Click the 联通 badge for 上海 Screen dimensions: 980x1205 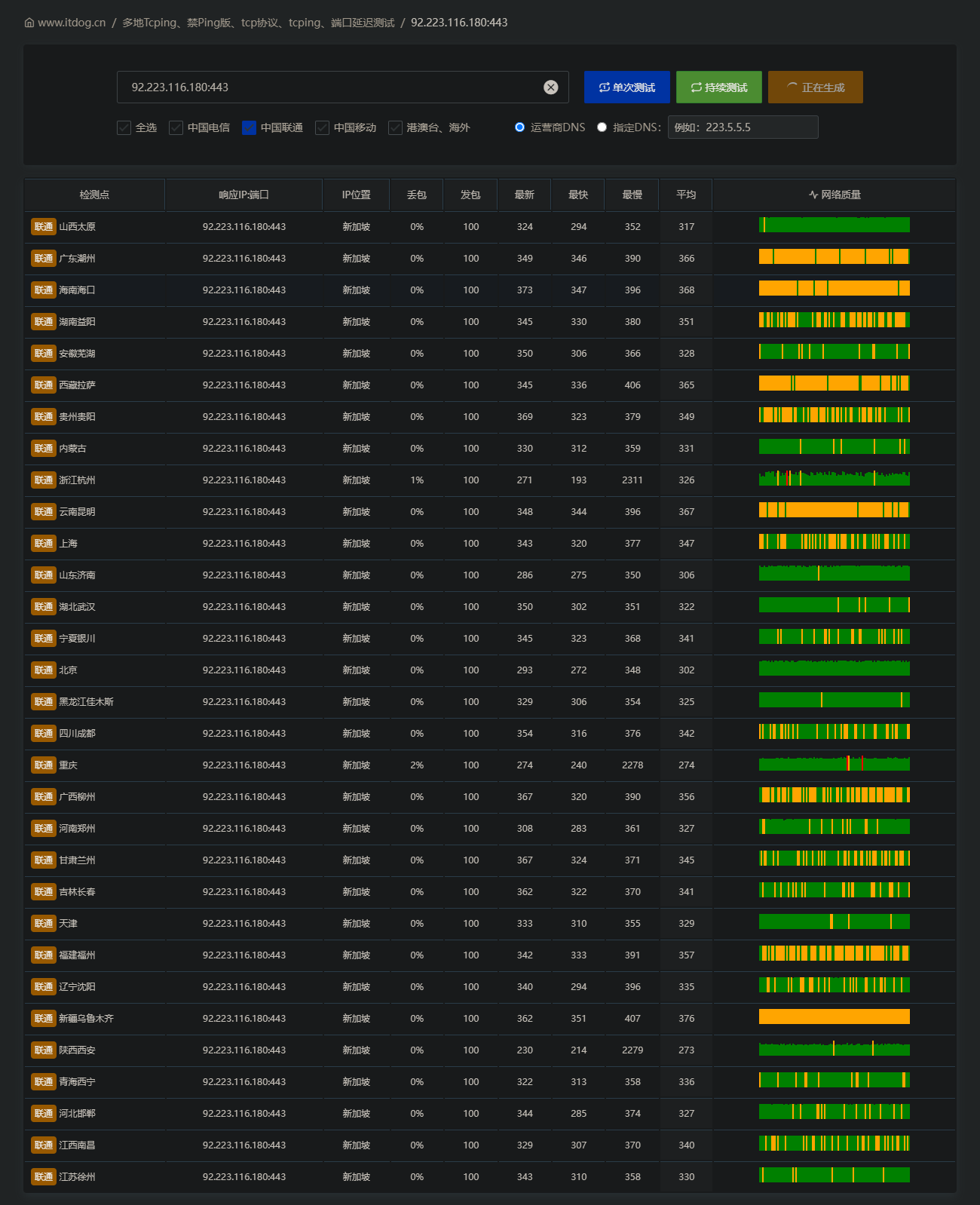click(44, 544)
